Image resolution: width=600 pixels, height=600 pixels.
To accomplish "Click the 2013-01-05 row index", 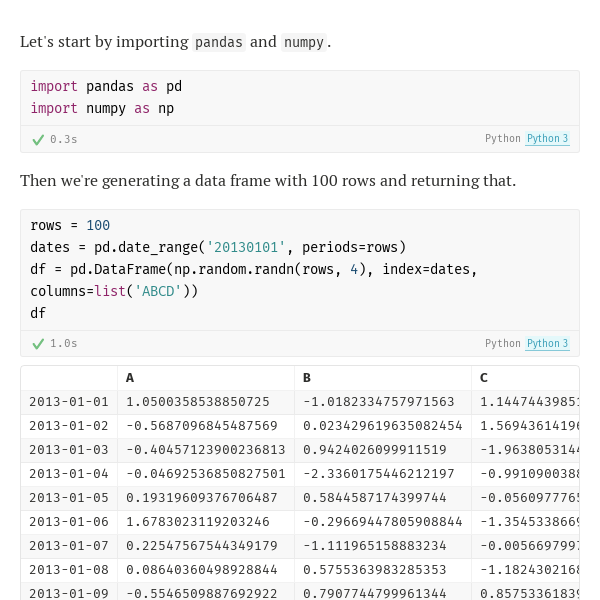I will click(x=69, y=498).
